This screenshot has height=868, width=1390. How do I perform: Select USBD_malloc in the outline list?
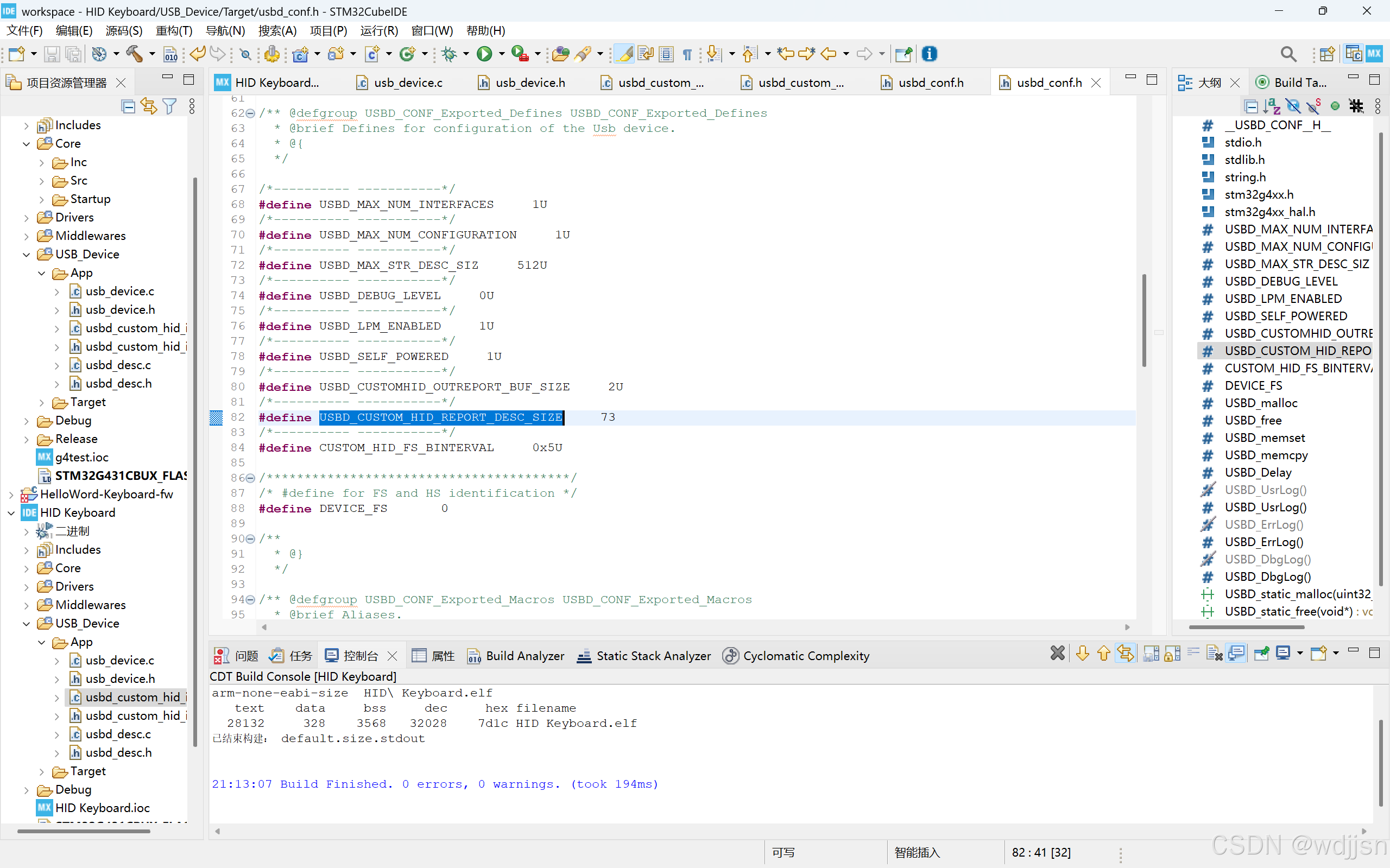click(1260, 403)
